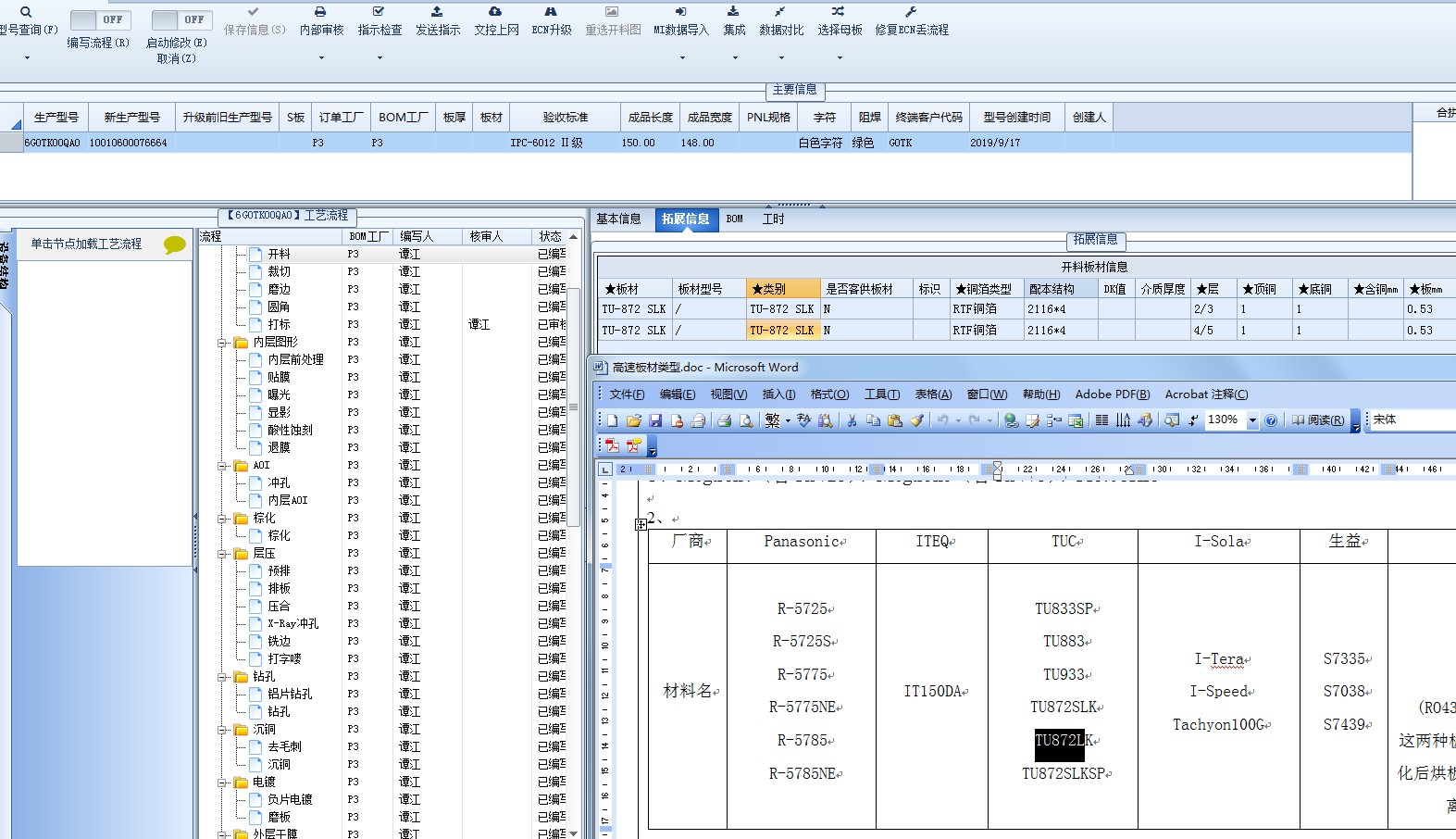Click Open folder icon in Word toolbar
1456x839 pixels.
coord(634,420)
